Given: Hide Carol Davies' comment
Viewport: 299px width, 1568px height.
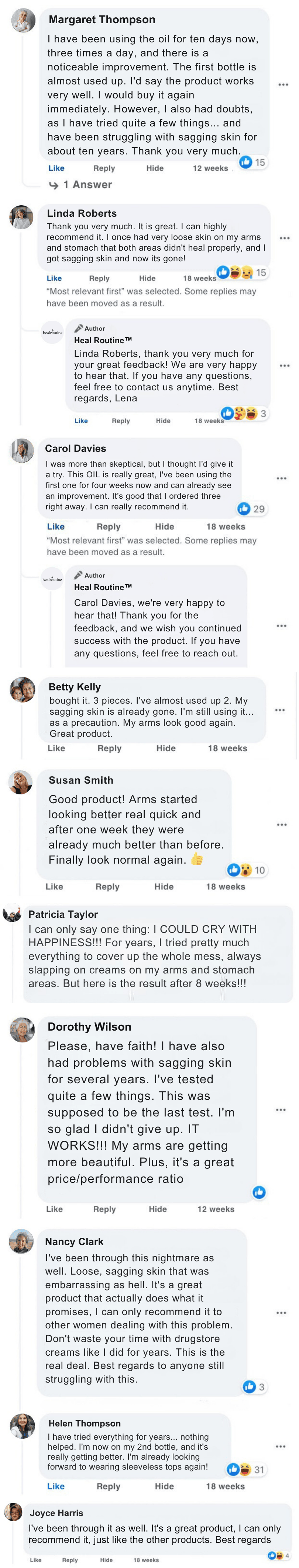Looking at the screenshot, I should tap(164, 526).
